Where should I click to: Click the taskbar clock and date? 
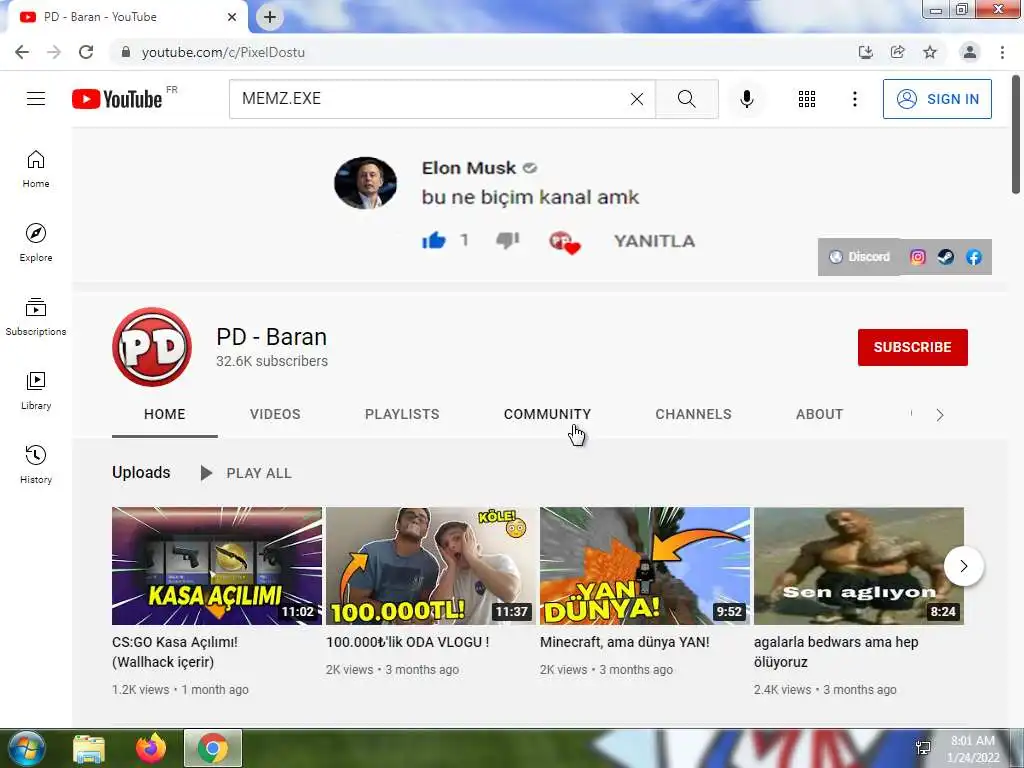973,749
